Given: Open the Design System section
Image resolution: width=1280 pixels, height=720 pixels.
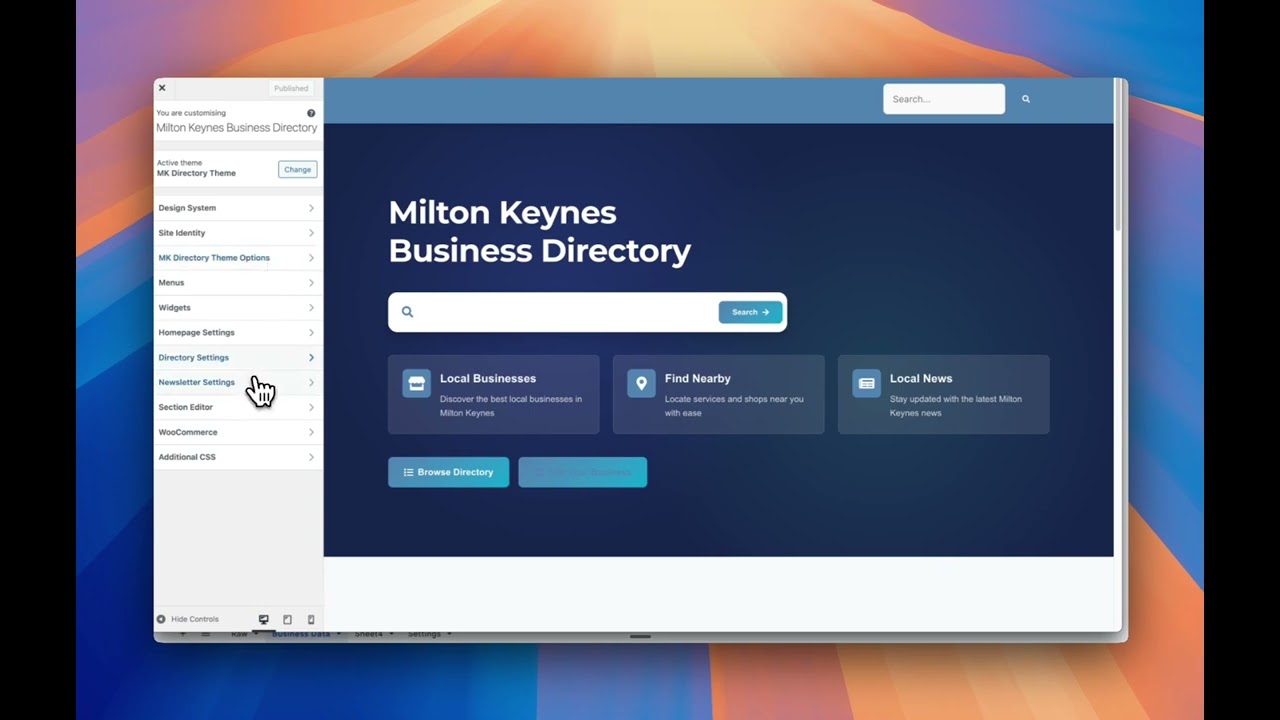Looking at the screenshot, I should [237, 208].
